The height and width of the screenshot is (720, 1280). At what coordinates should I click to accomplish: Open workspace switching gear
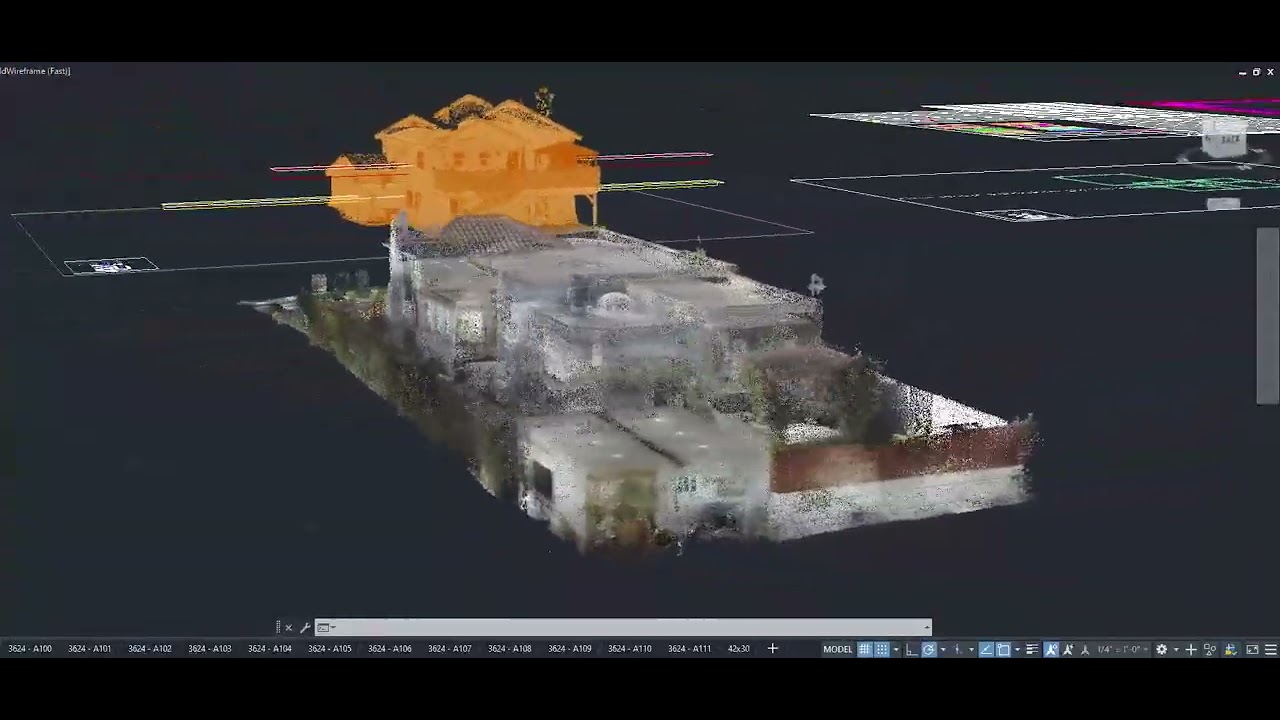[x=1161, y=649]
